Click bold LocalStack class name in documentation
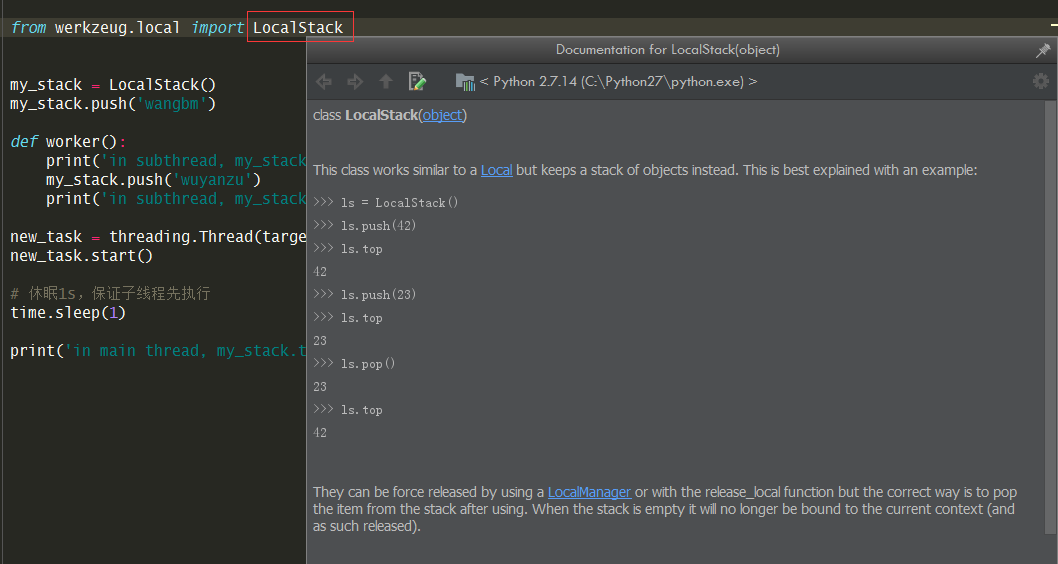This screenshot has width=1058, height=564. coord(381,115)
